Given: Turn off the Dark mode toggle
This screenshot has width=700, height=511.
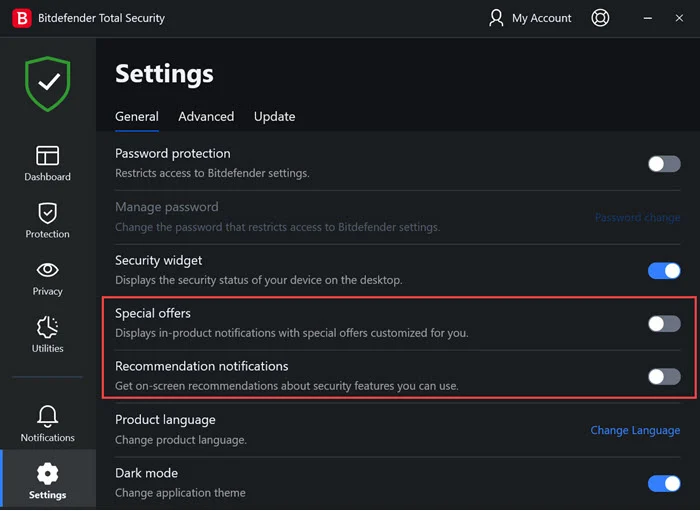Looking at the screenshot, I should click(x=664, y=484).
